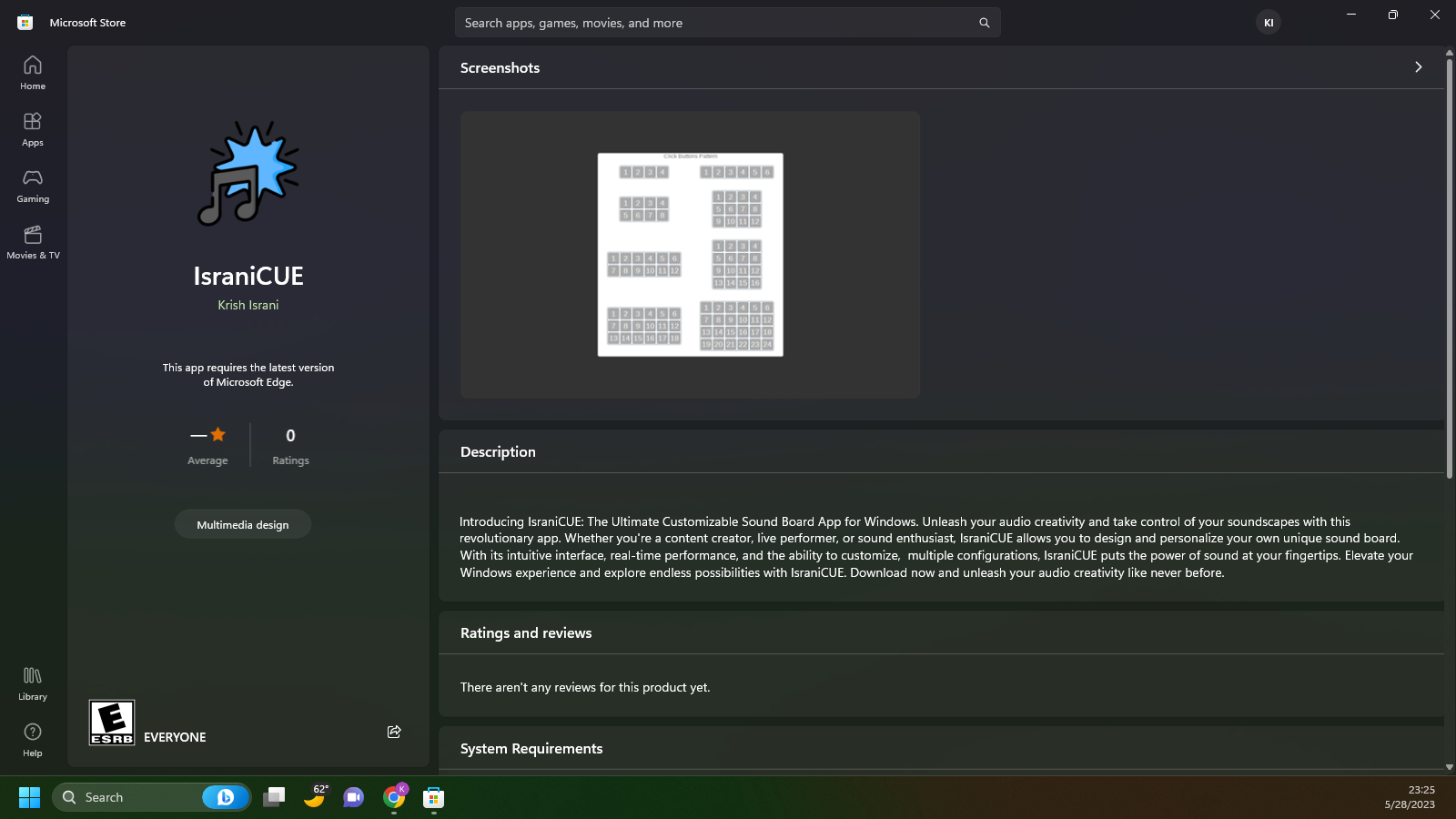Viewport: 1456px width, 819px height.
Task: Share the IsraniCUE app page
Action: tap(394, 732)
